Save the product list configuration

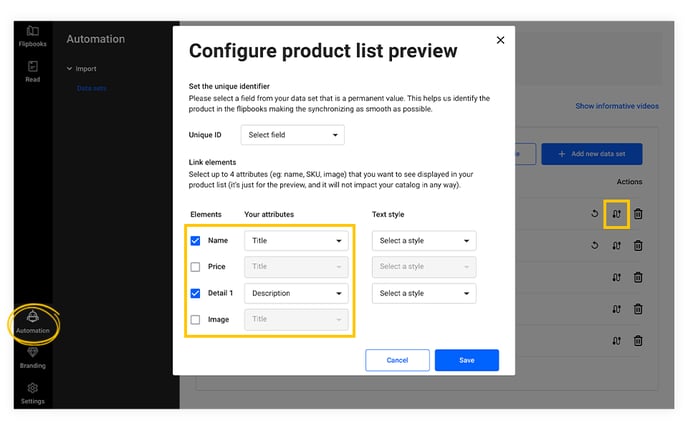tap(466, 360)
